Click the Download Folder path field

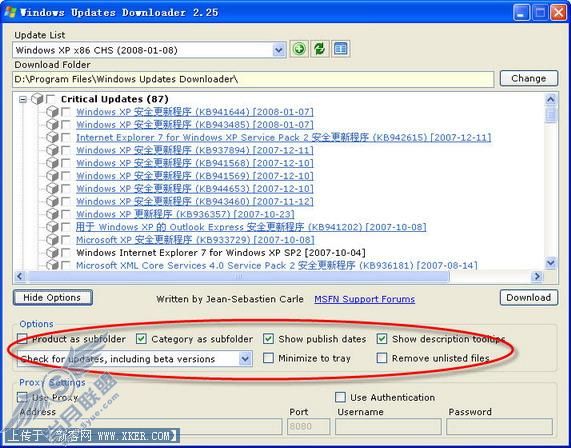(253, 79)
